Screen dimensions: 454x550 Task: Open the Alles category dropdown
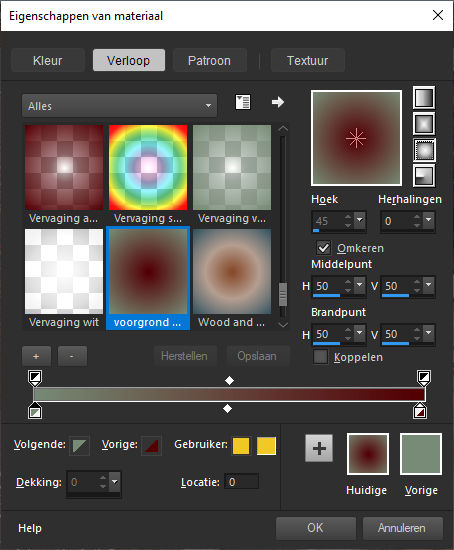119,106
